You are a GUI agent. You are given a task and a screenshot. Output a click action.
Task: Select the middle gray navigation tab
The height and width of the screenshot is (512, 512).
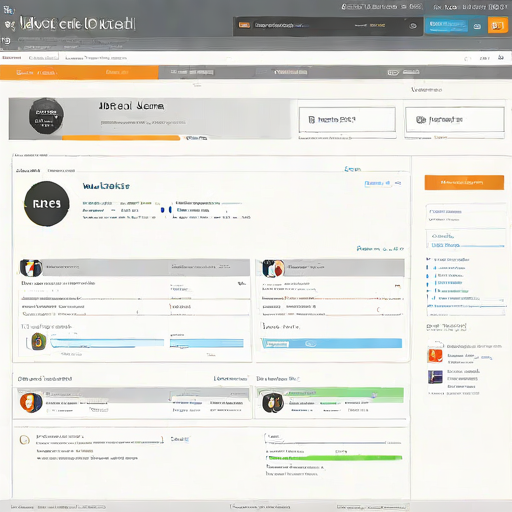point(290,72)
